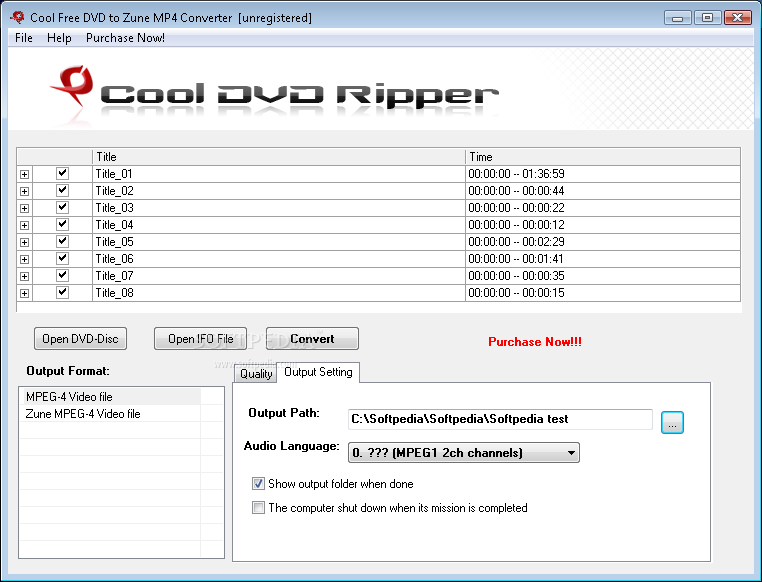The image size is (762, 582).
Task: Expand the Title_07 row
Action: tap(24, 276)
